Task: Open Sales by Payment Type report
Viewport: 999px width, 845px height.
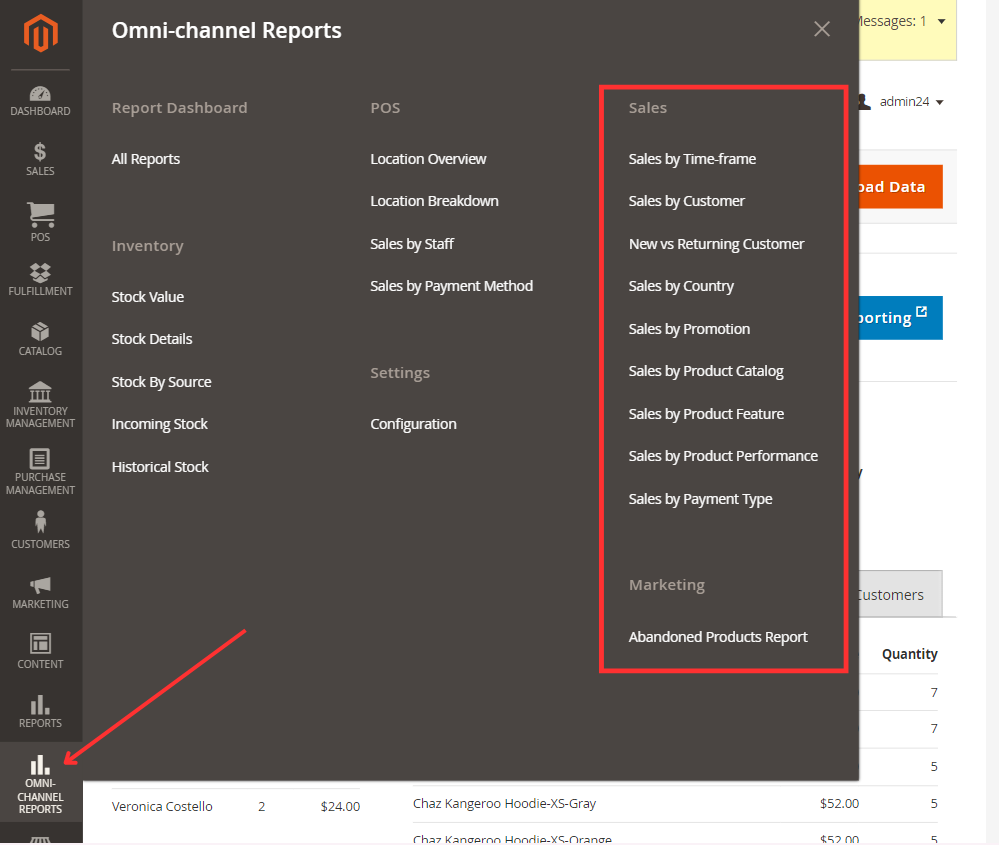Action: click(x=700, y=499)
